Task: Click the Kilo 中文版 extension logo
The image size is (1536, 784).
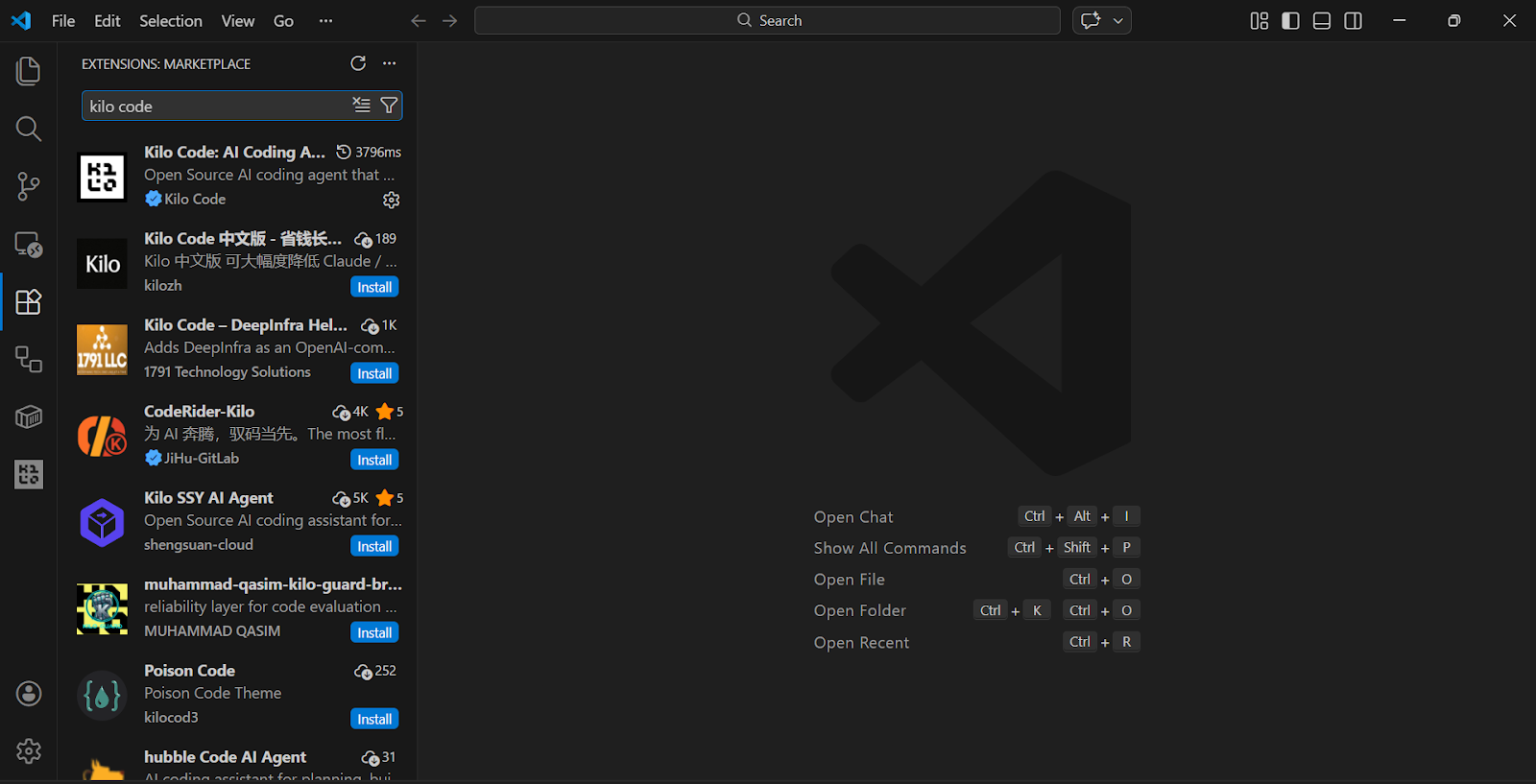Action: [x=102, y=264]
